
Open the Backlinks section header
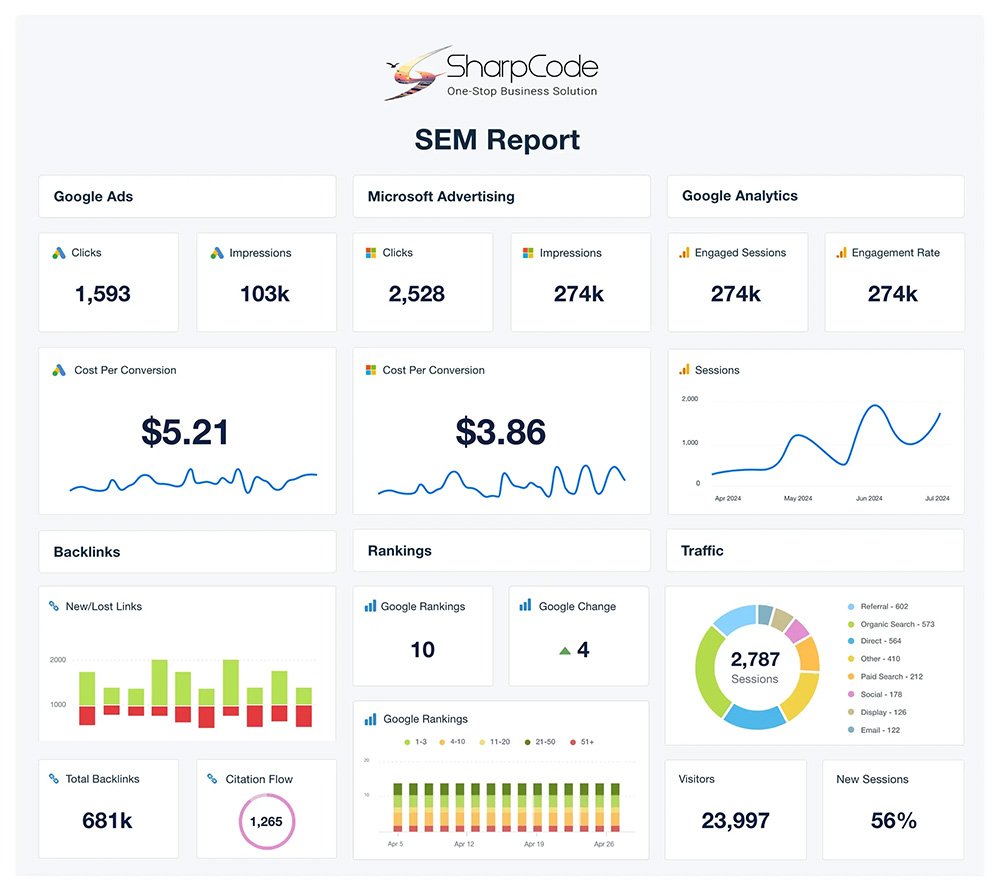click(187, 552)
